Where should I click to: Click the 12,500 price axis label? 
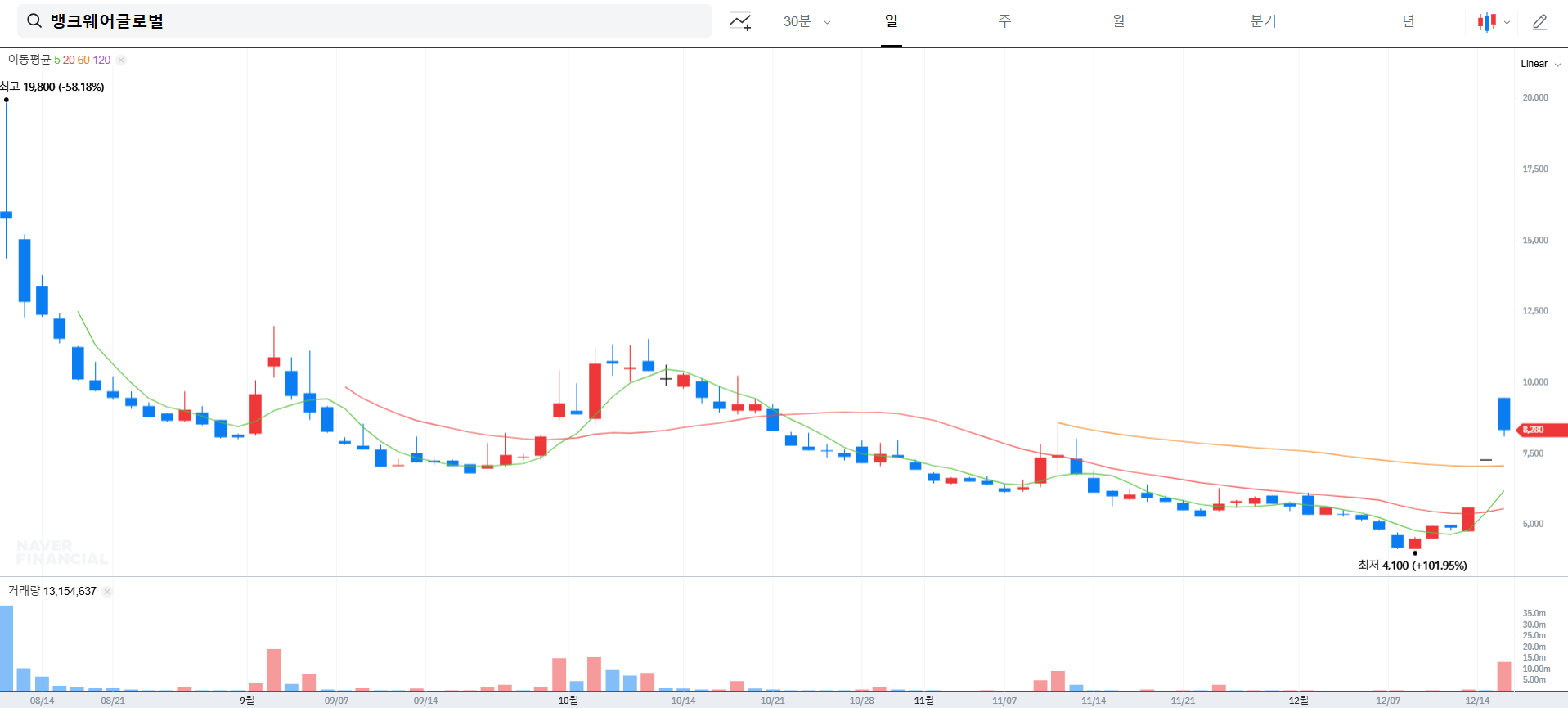(x=1534, y=311)
